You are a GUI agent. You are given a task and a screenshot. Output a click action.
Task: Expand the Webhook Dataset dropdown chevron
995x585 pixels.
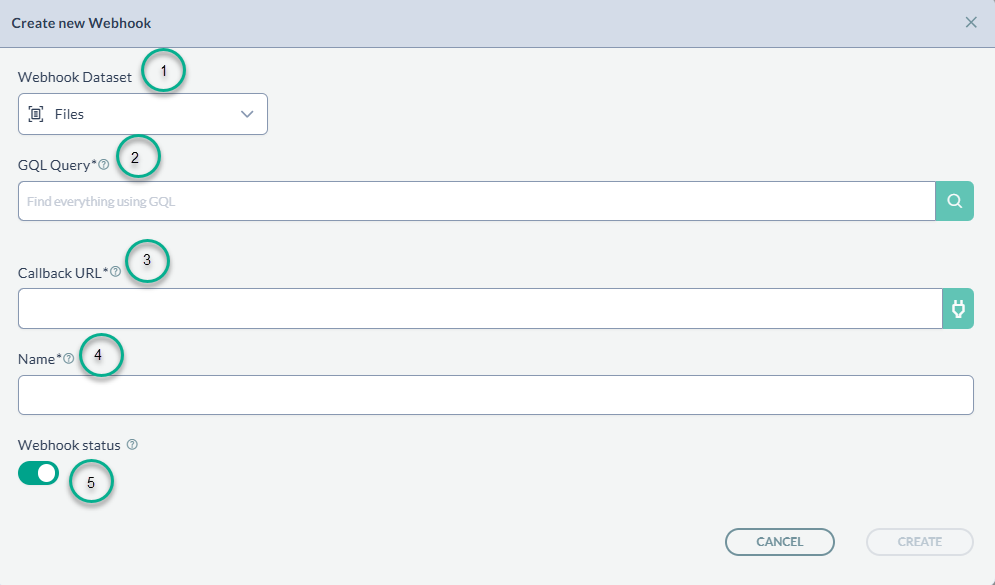pos(248,114)
